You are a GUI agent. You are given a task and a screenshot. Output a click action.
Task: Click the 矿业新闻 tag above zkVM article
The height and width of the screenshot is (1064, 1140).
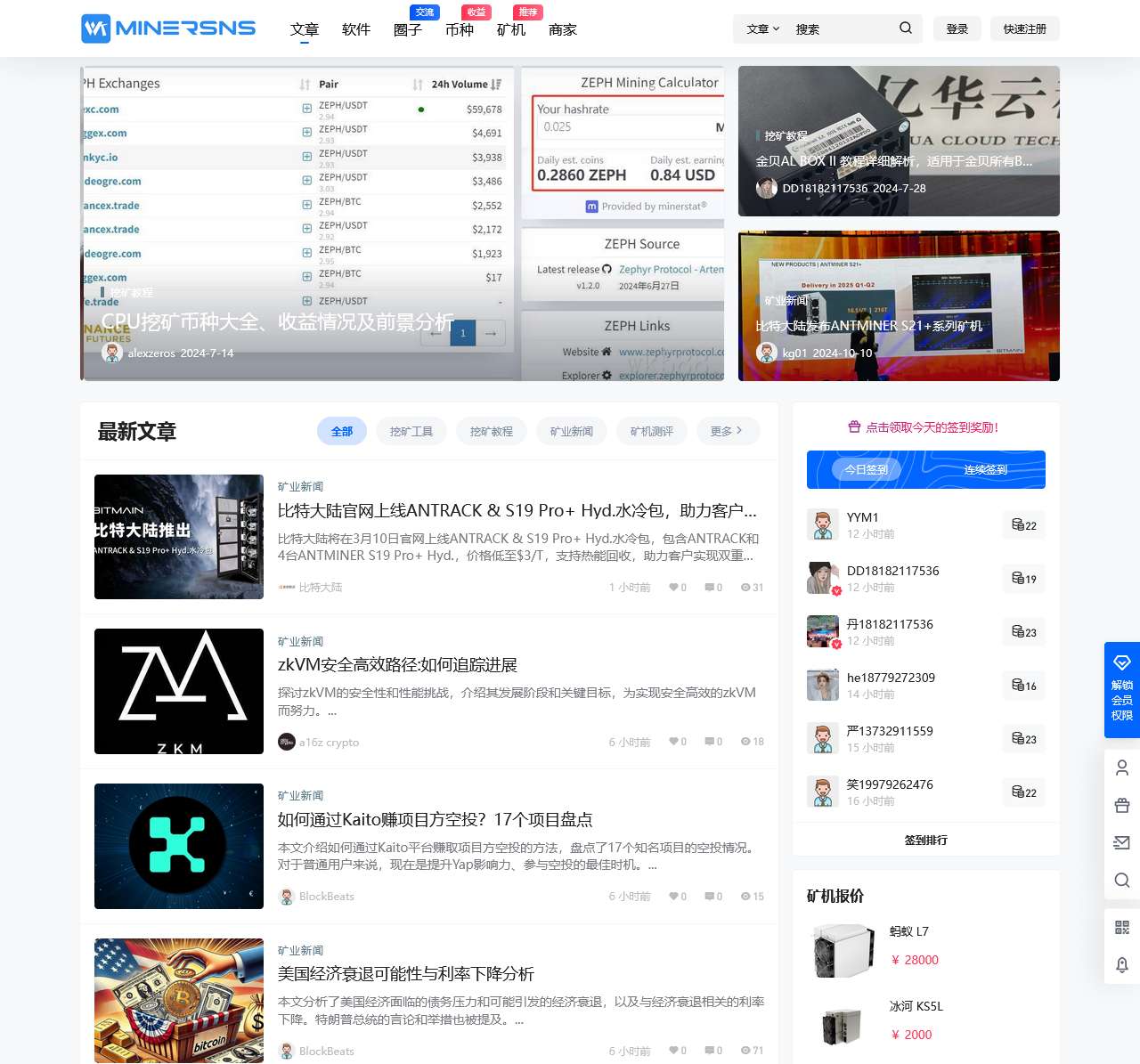click(300, 641)
